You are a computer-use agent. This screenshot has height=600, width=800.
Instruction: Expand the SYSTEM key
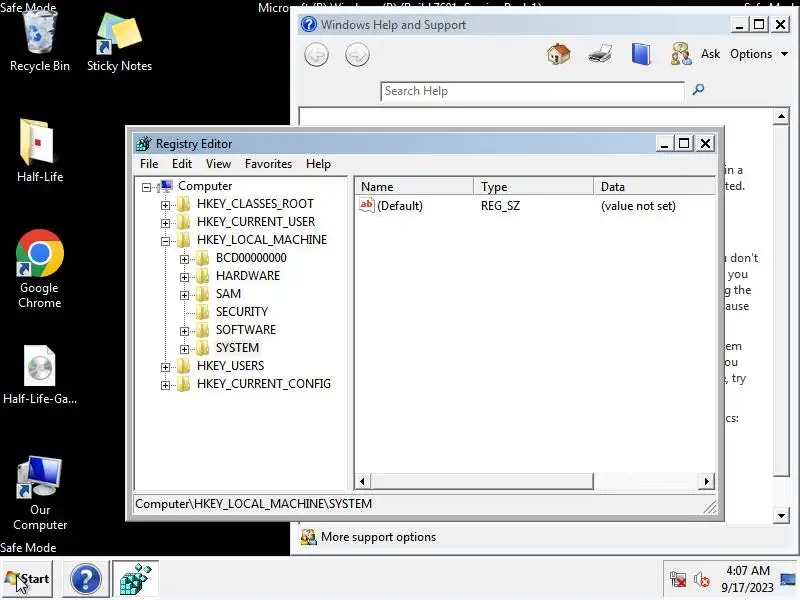[x=184, y=349]
